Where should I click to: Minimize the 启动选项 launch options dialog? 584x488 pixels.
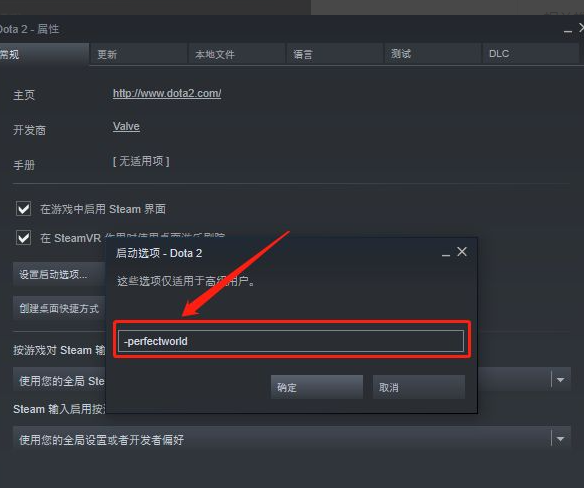pyautogui.click(x=446, y=253)
